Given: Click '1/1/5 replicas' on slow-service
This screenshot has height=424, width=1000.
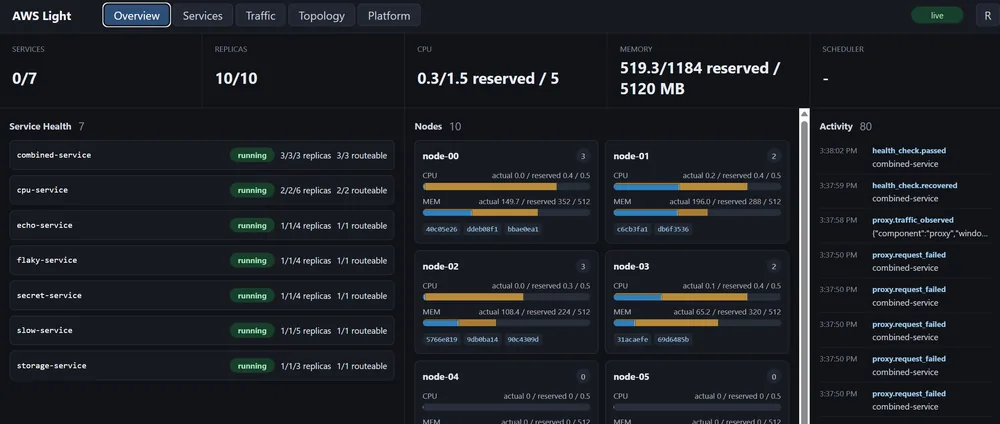Looking at the screenshot, I should [305, 330].
